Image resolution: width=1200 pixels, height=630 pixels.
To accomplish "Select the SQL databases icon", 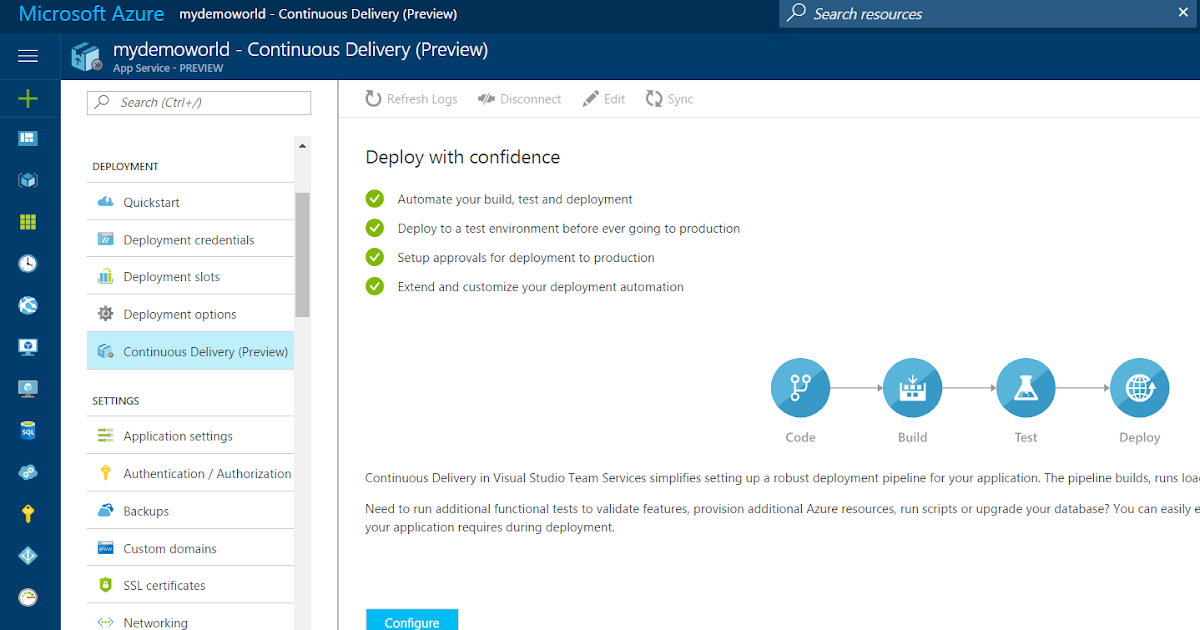I will click(30, 430).
